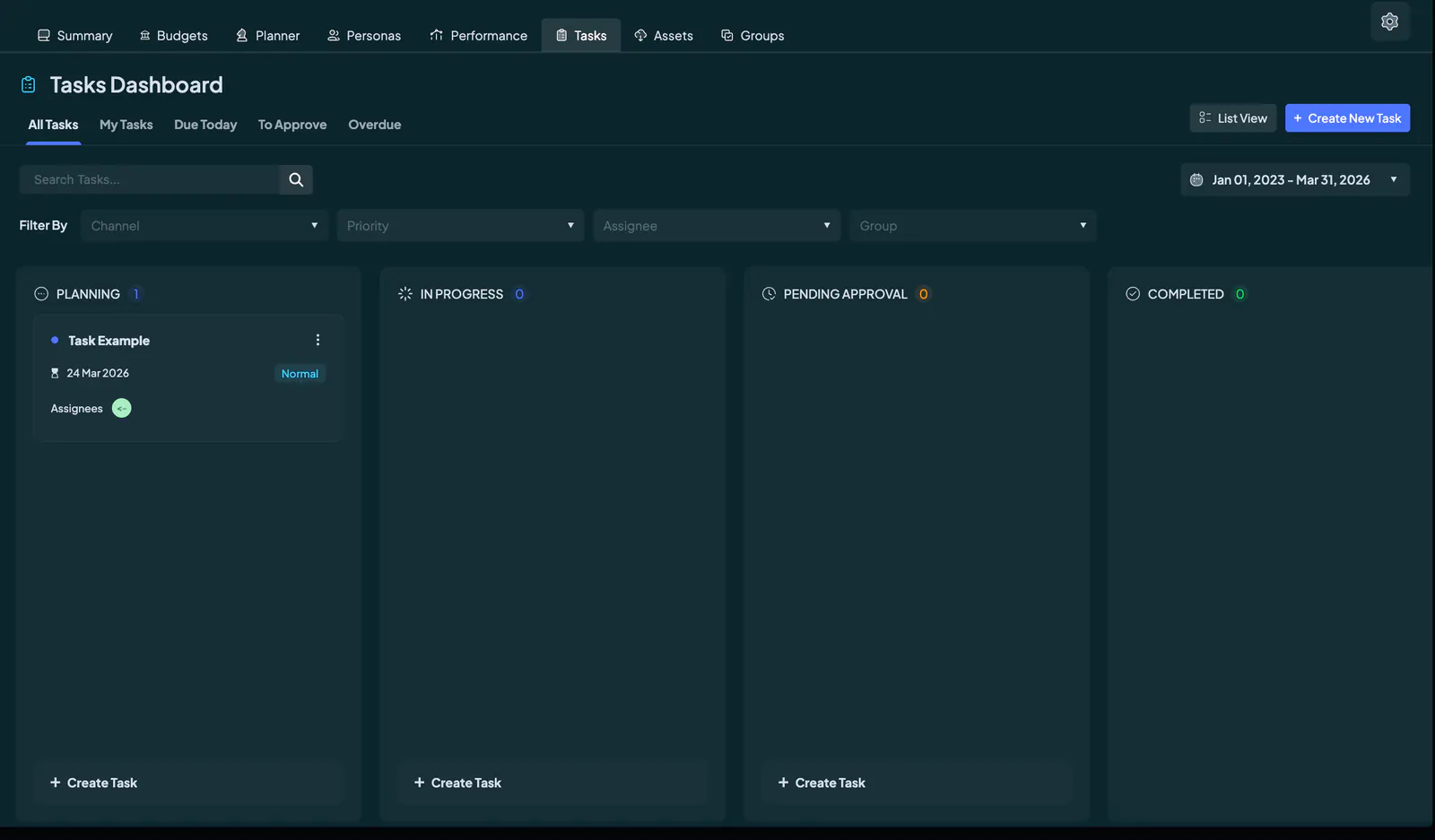The width and height of the screenshot is (1435, 840).
Task: Select the All Tasks filter tab
Action: [x=53, y=125]
